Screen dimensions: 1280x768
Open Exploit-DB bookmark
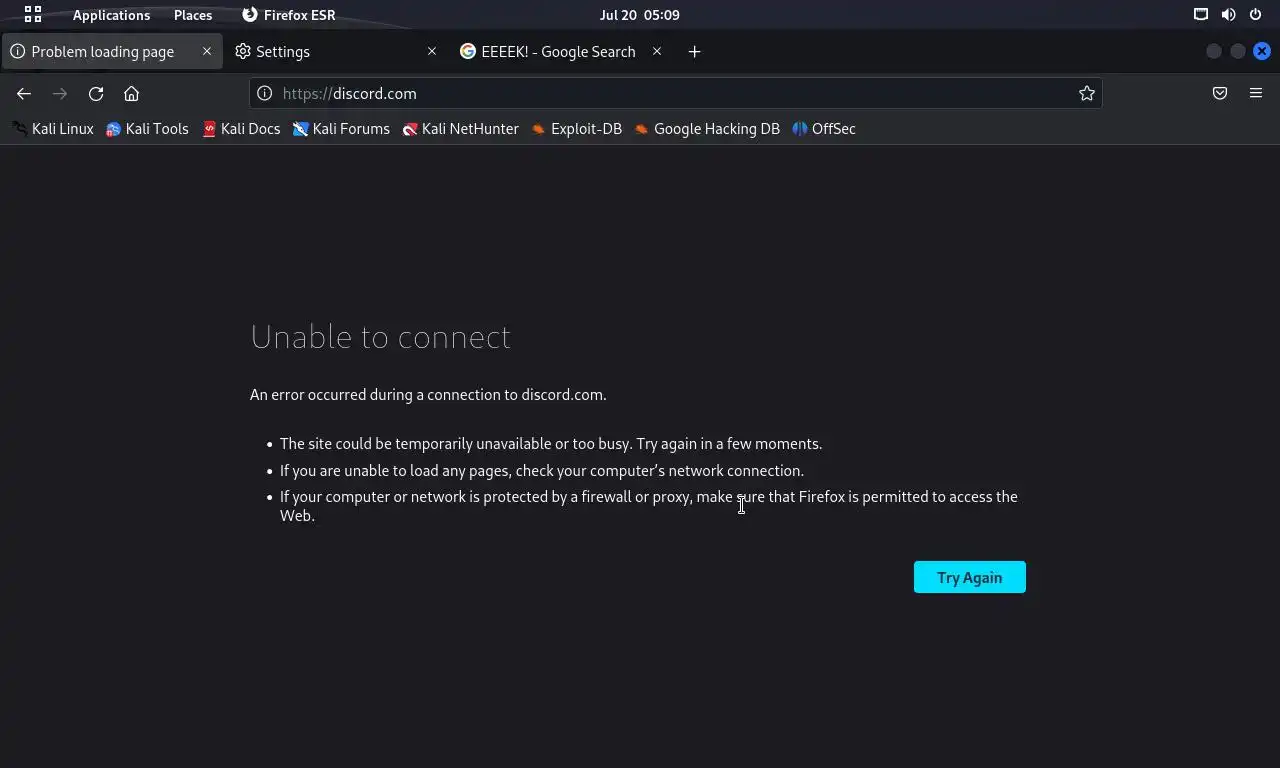[x=576, y=128]
